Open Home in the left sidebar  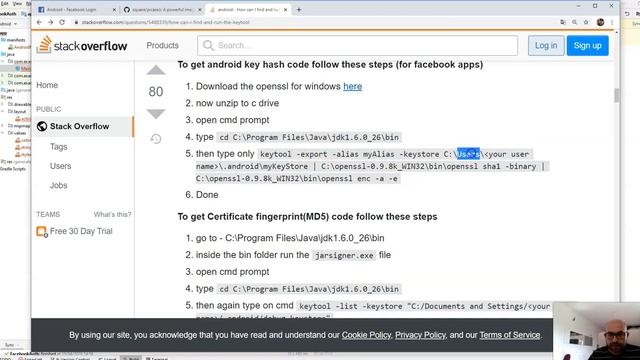(x=47, y=85)
